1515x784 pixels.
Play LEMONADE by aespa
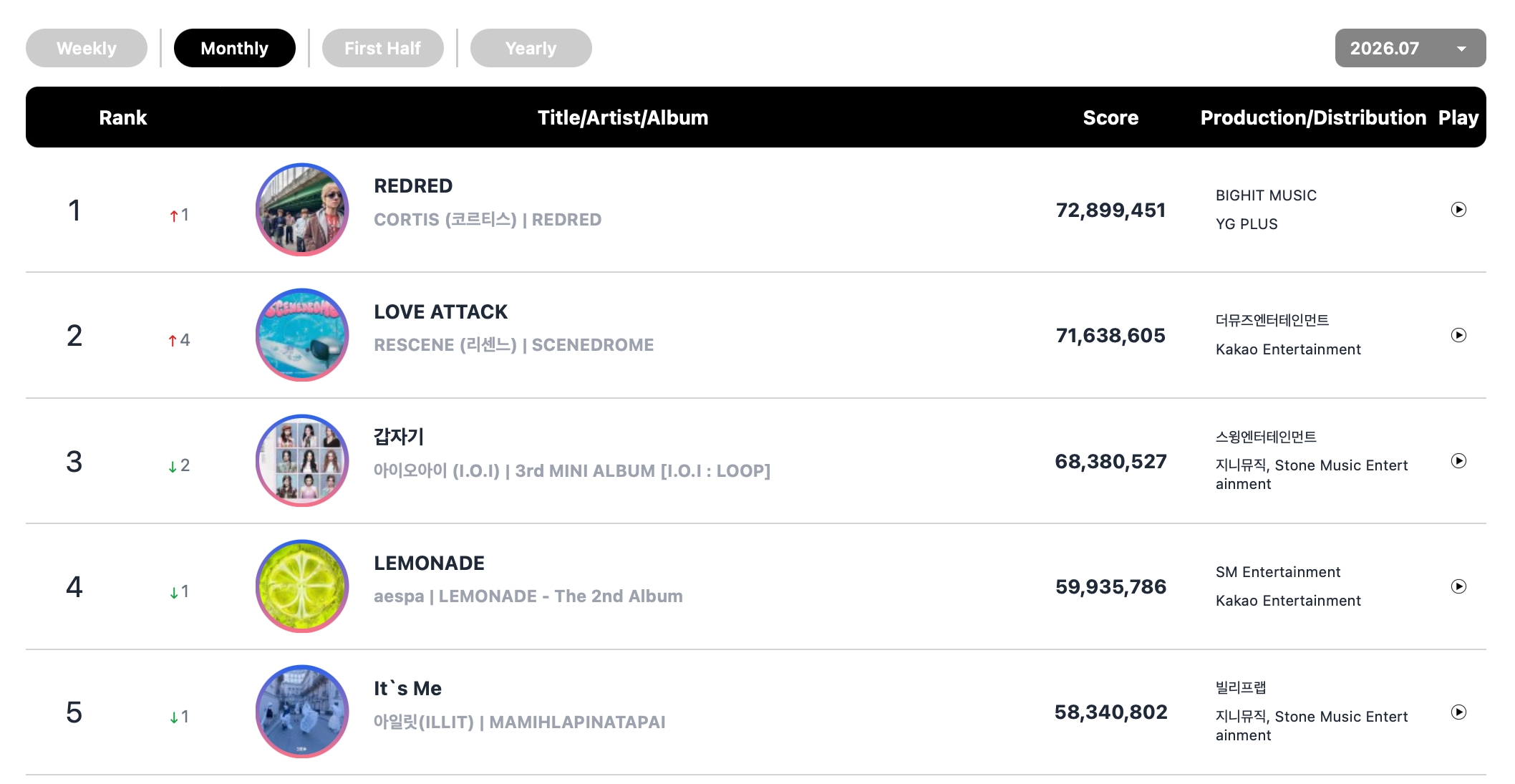[x=1458, y=586]
